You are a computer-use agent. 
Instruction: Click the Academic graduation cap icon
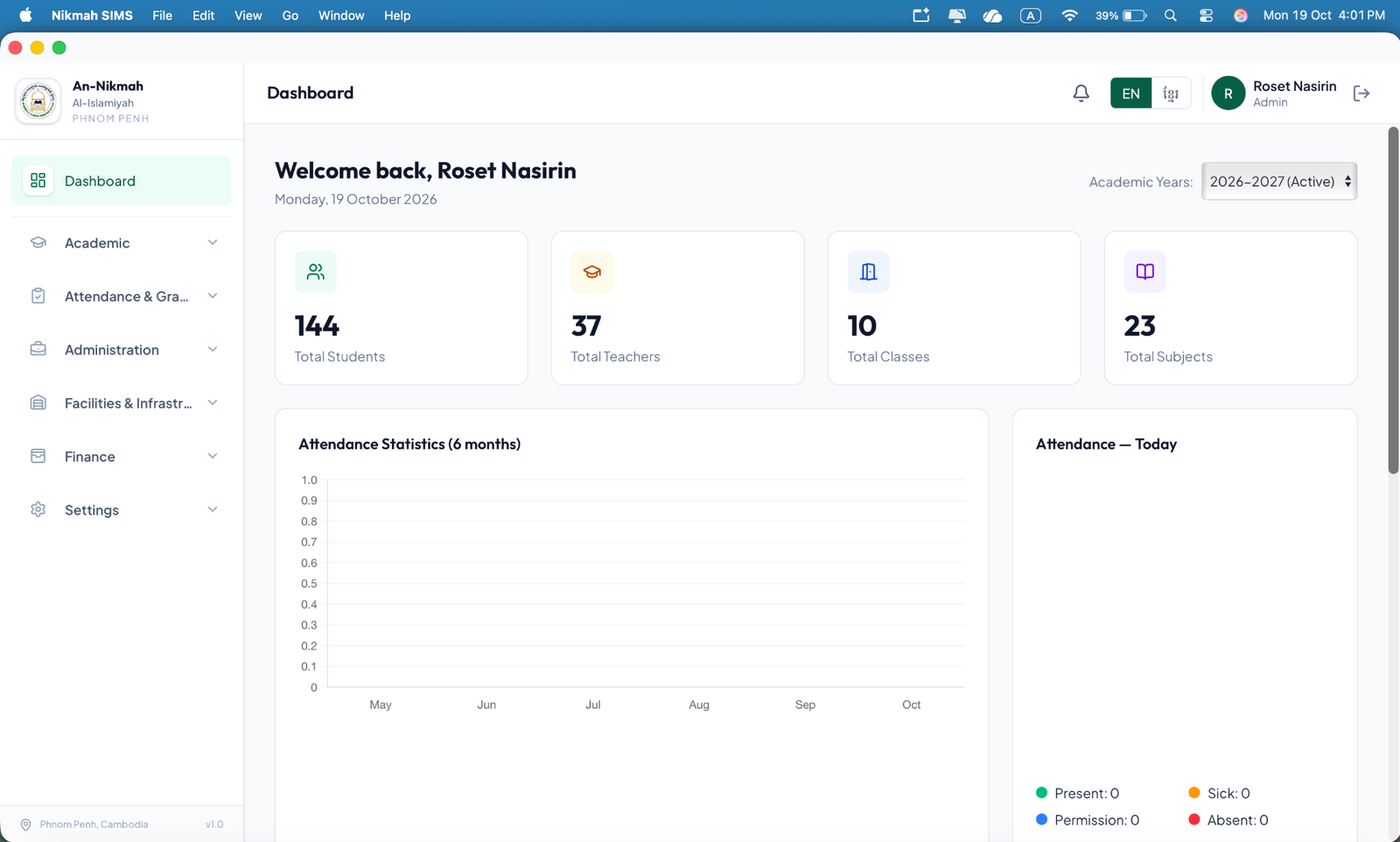(x=38, y=242)
